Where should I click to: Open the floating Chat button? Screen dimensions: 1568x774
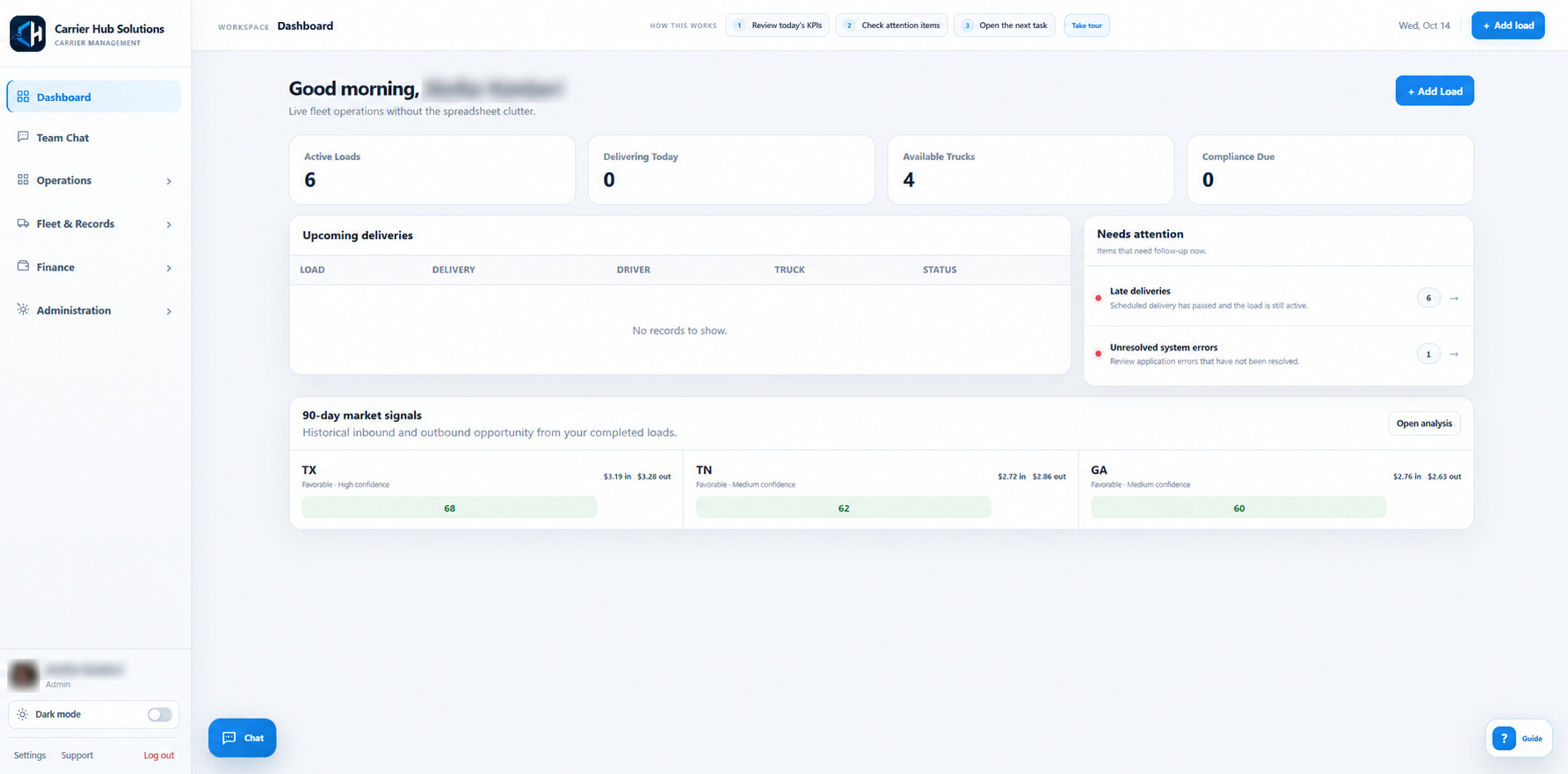243,738
